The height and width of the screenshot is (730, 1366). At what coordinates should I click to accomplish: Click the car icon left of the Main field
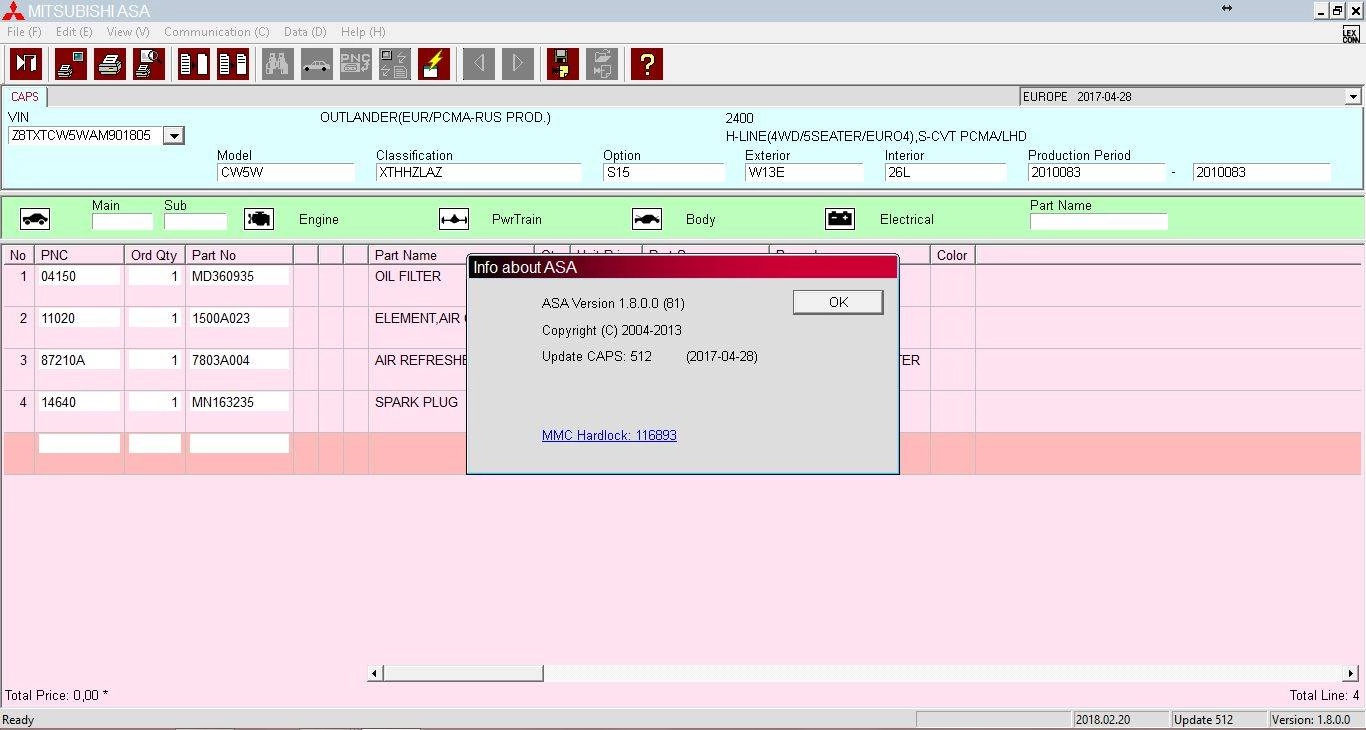[x=35, y=219]
